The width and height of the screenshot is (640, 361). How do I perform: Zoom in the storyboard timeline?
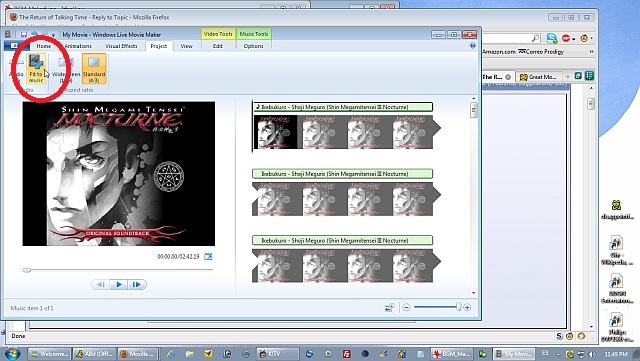[x=467, y=307]
